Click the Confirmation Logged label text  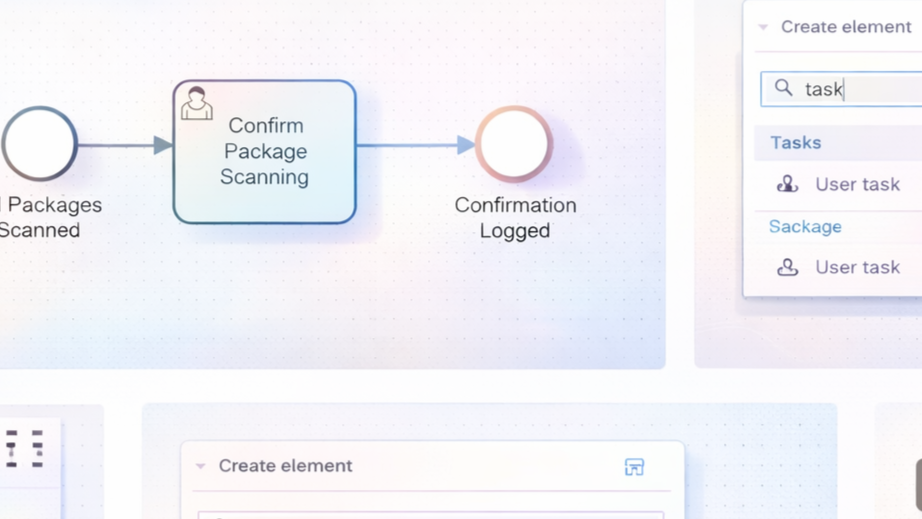515,217
